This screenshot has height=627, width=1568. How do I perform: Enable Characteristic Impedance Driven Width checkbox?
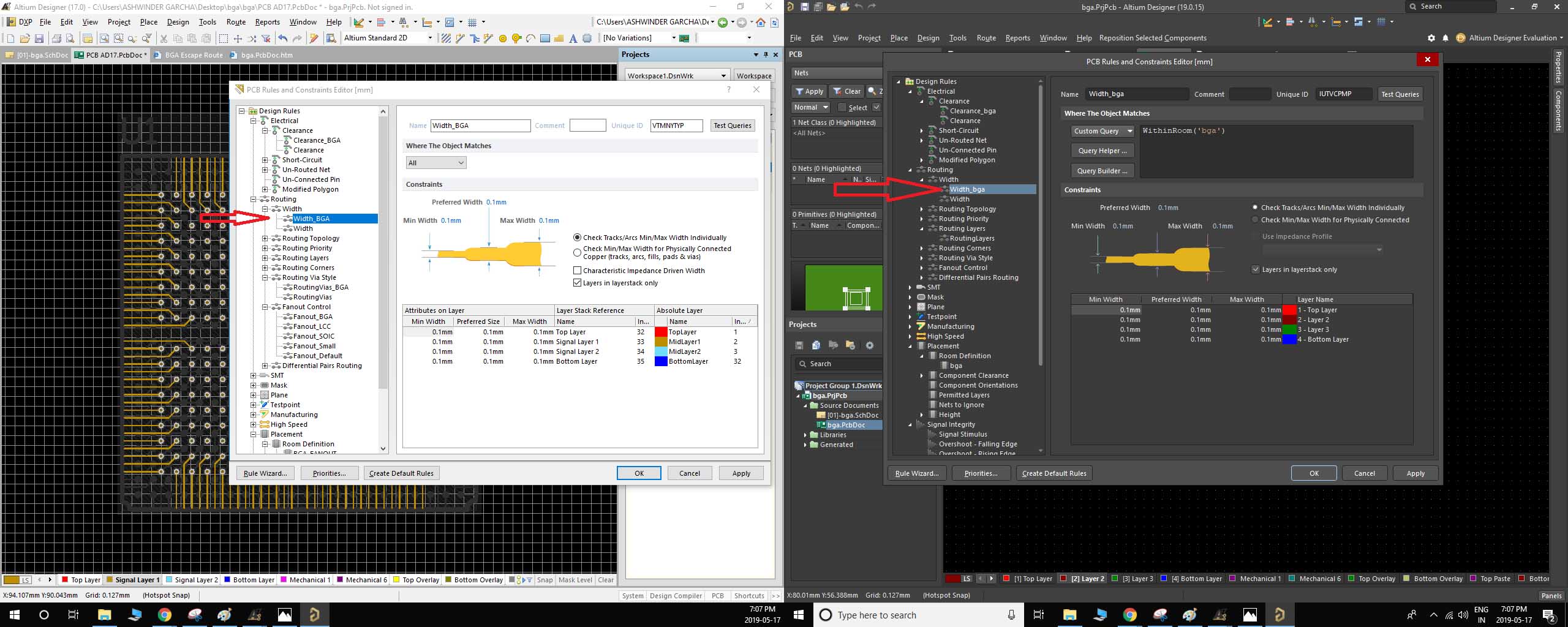(577, 271)
